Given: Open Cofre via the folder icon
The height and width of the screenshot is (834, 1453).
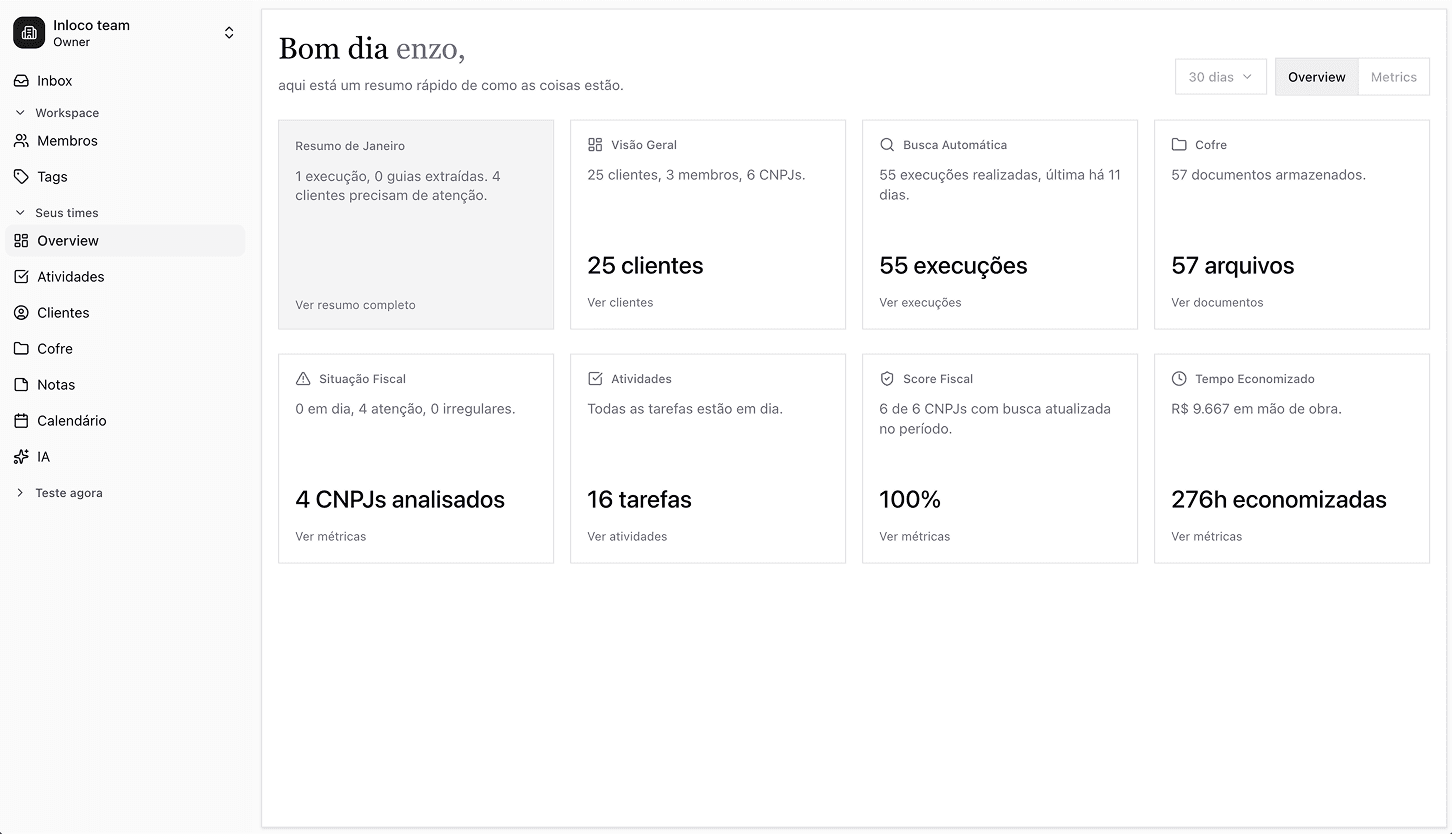Looking at the screenshot, I should tap(21, 348).
